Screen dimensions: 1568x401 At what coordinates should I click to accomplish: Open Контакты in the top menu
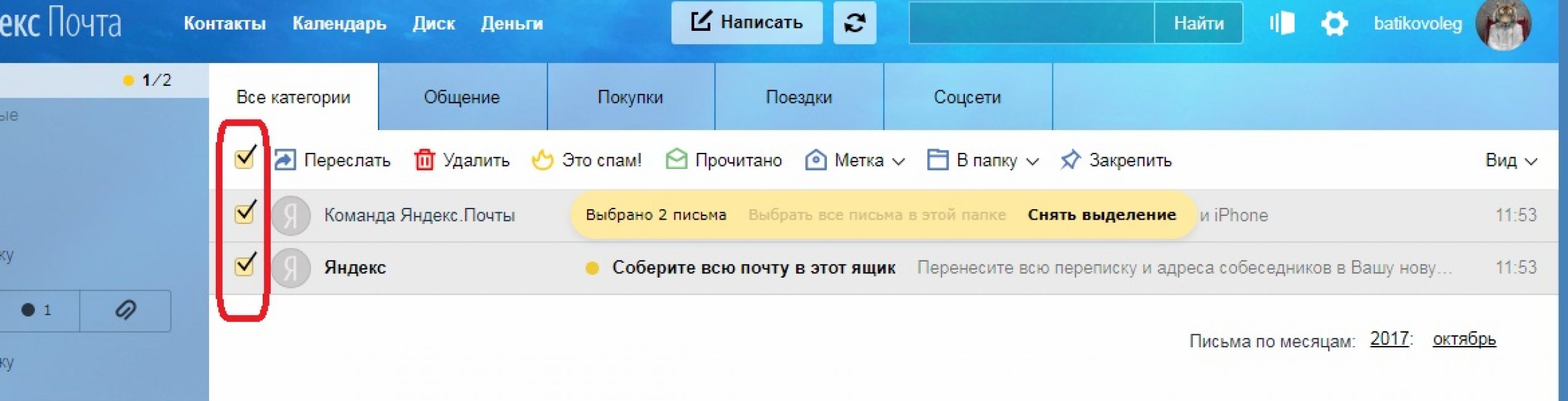pyautogui.click(x=224, y=23)
